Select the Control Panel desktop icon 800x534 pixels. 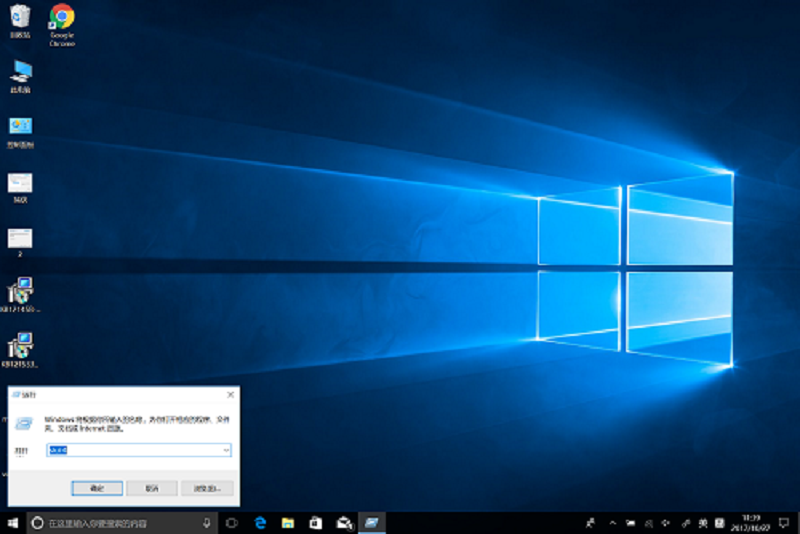(20, 132)
